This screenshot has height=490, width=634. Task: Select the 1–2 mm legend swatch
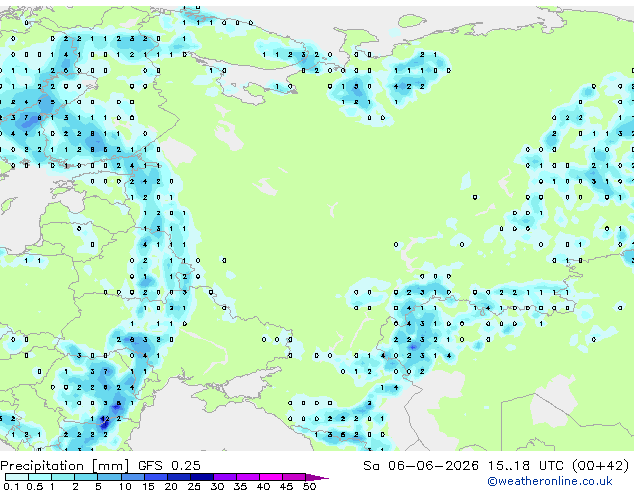(63, 477)
